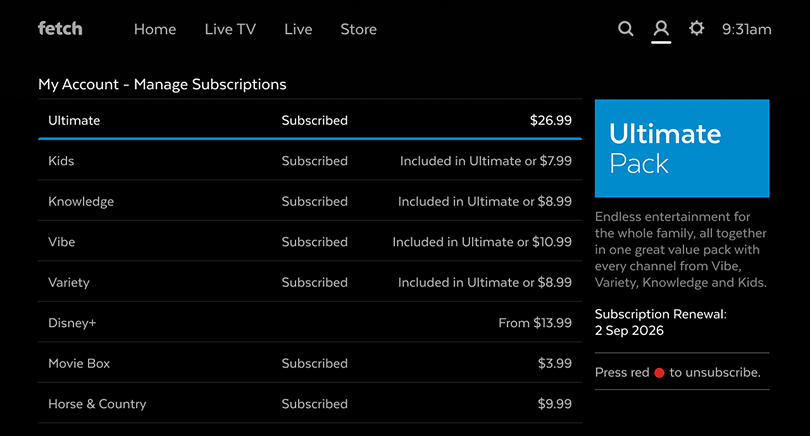Screen dimensions: 810x436
Task: Choose the Movie Box row
Action: click(x=310, y=363)
